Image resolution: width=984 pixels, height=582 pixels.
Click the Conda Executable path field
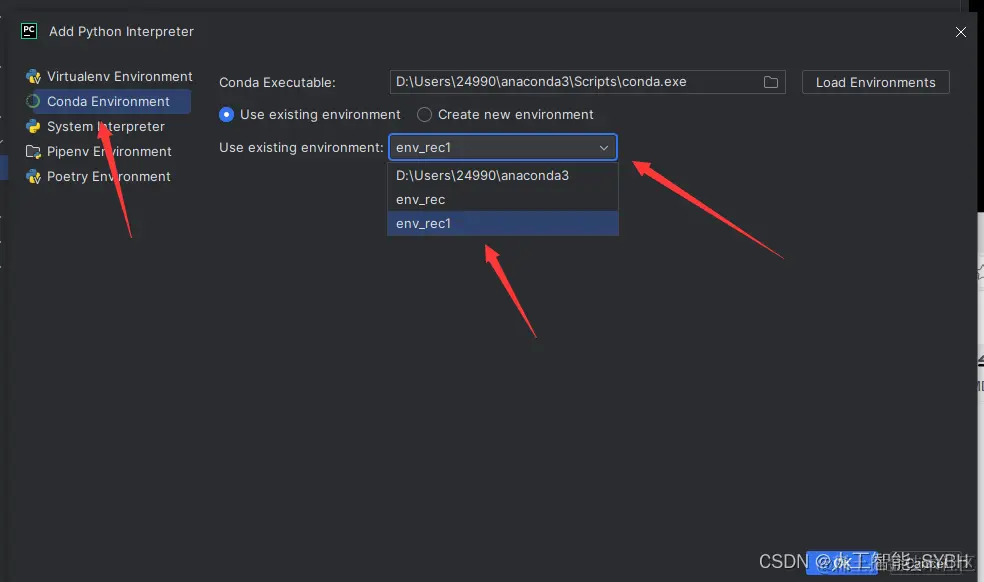[587, 82]
